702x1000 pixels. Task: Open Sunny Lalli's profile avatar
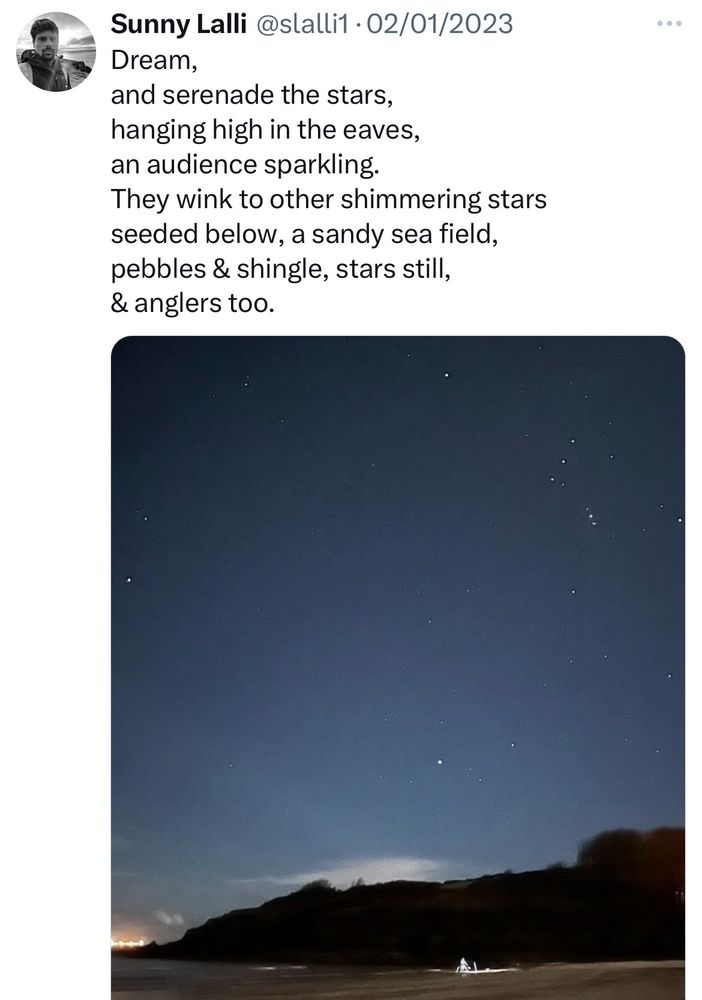click(56, 52)
